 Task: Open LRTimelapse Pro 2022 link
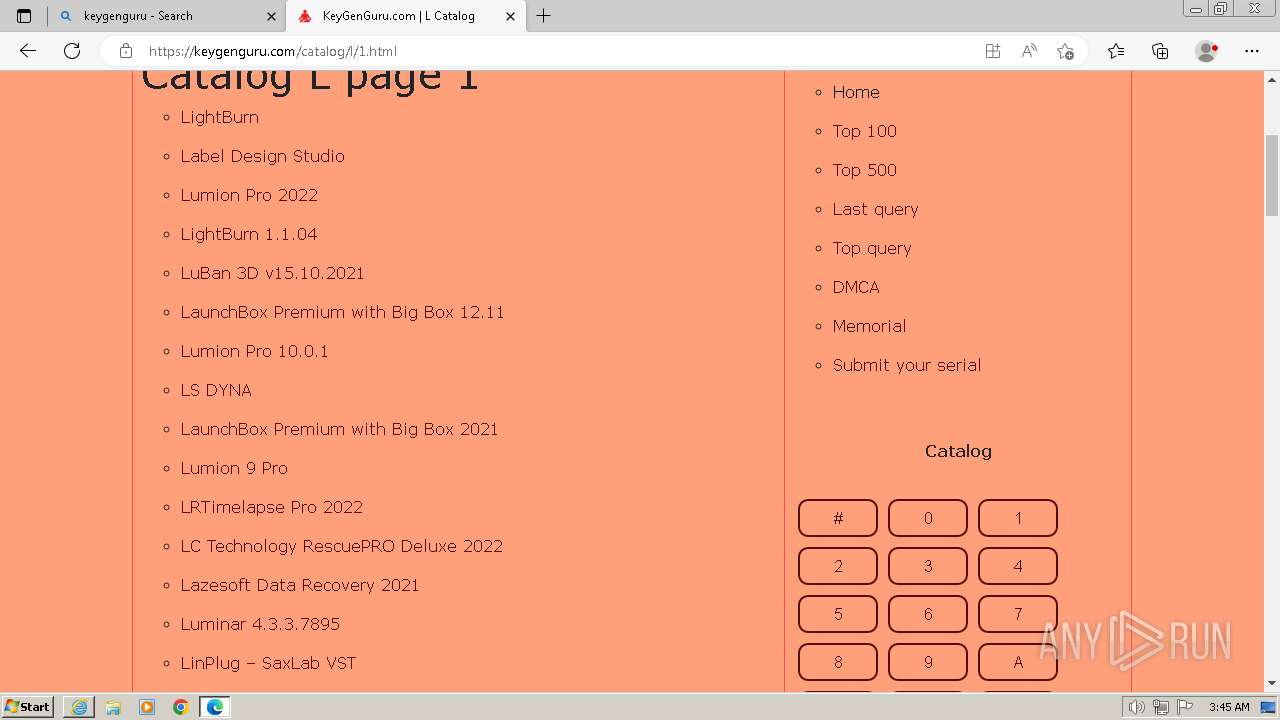coord(271,507)
